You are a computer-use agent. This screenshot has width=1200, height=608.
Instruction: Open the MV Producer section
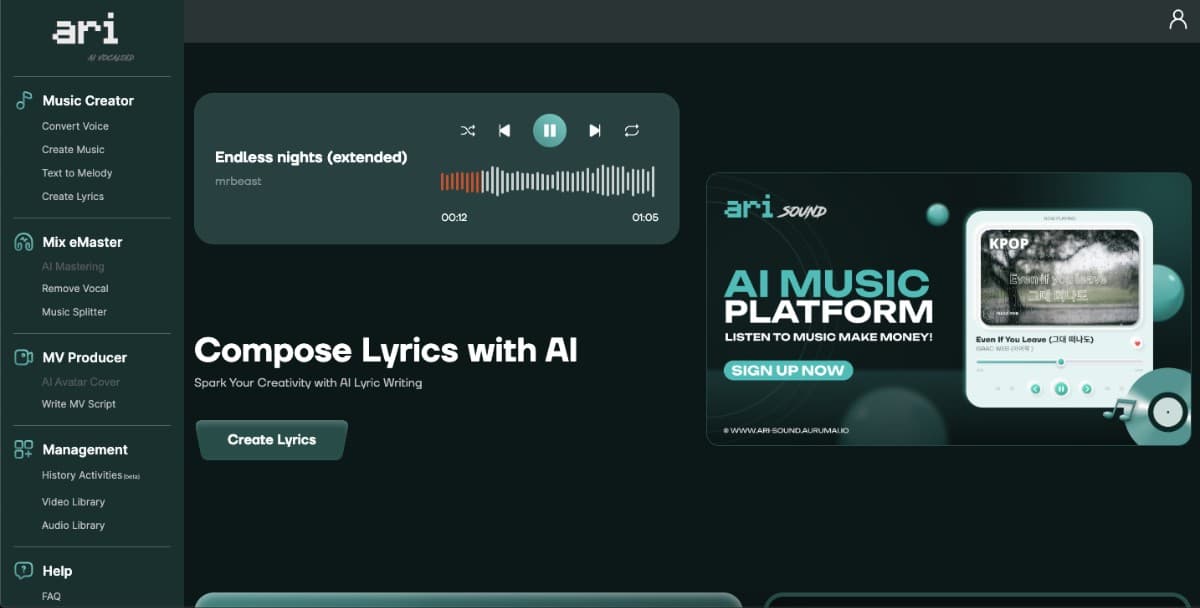84,357
